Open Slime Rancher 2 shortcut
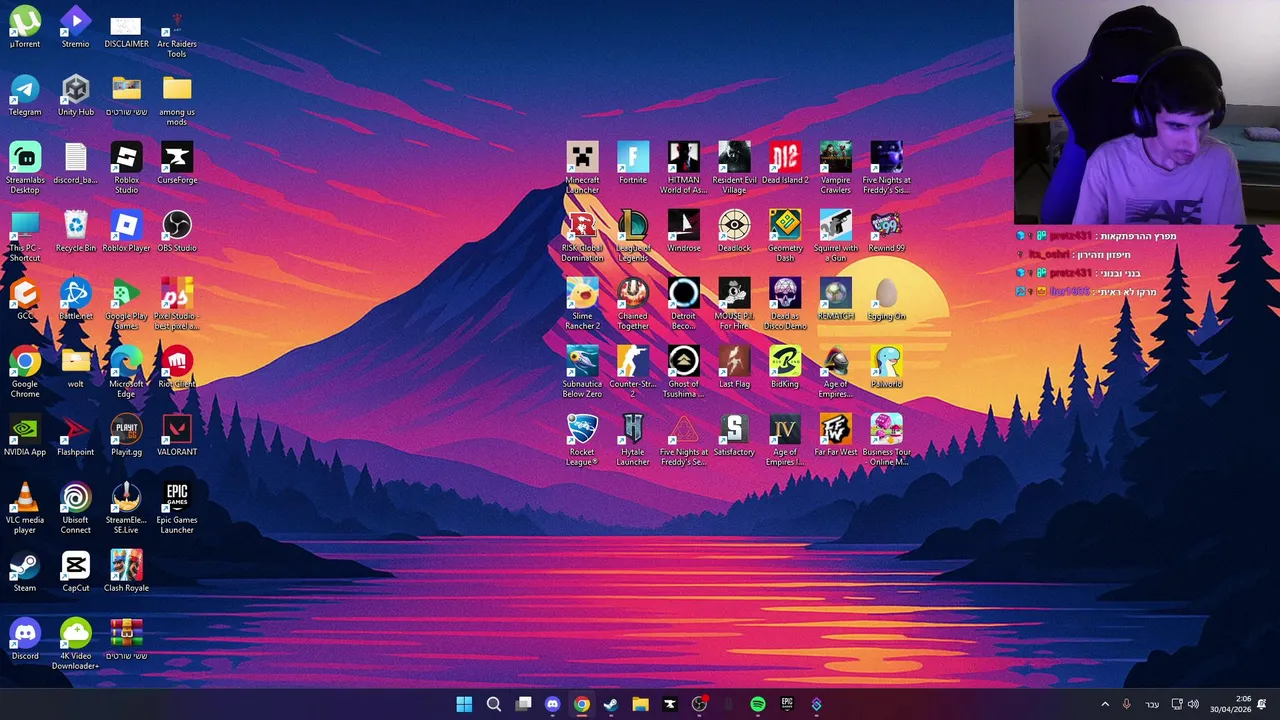This screenshot has width=1280, height=720. coord(582,304)
